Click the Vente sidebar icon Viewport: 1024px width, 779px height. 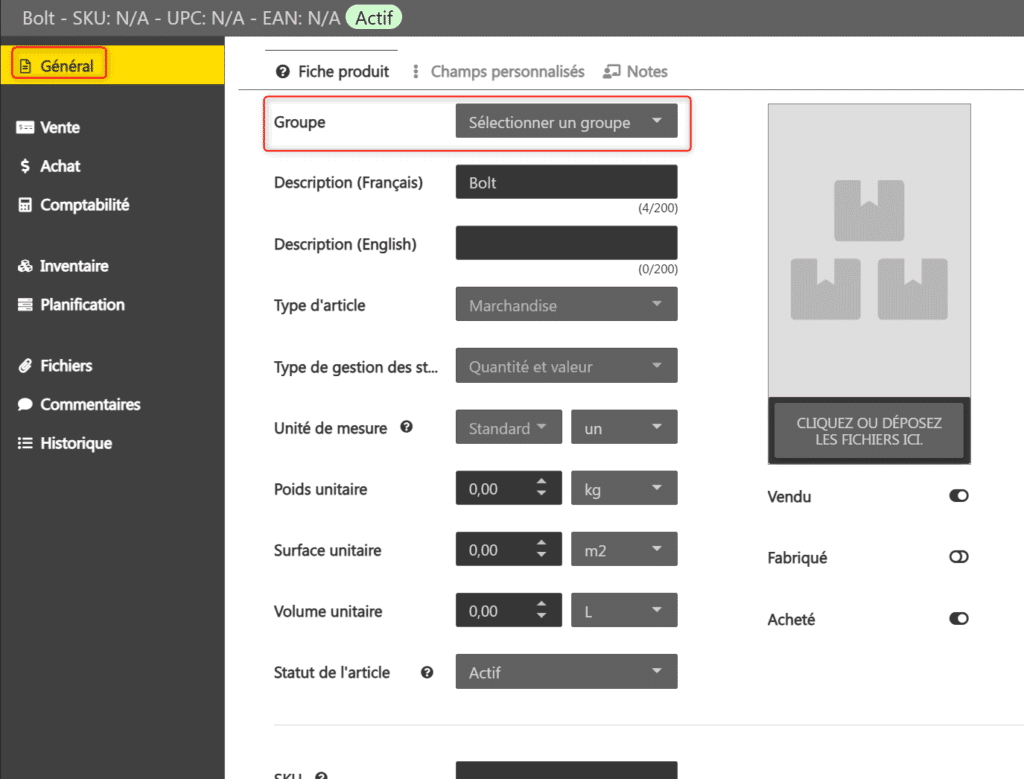coord(25,128)
